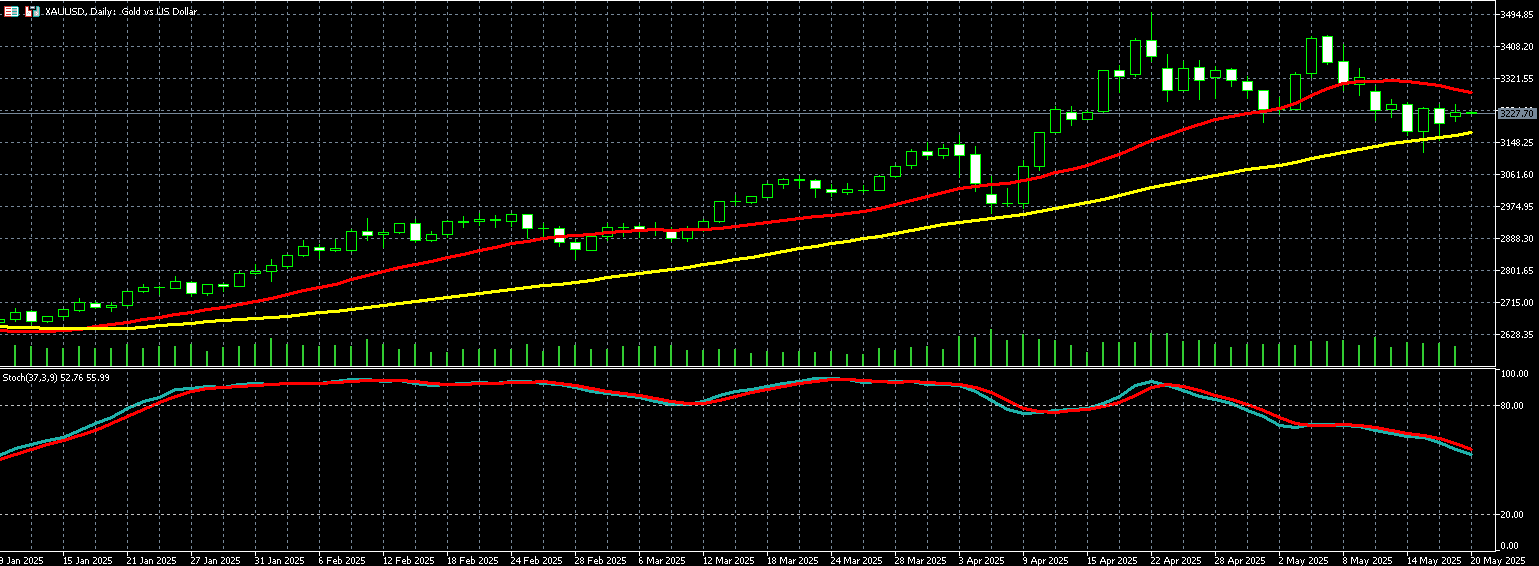
Task: Click the 100.00 stochastic level label
Action: (x=1515, y=374)
